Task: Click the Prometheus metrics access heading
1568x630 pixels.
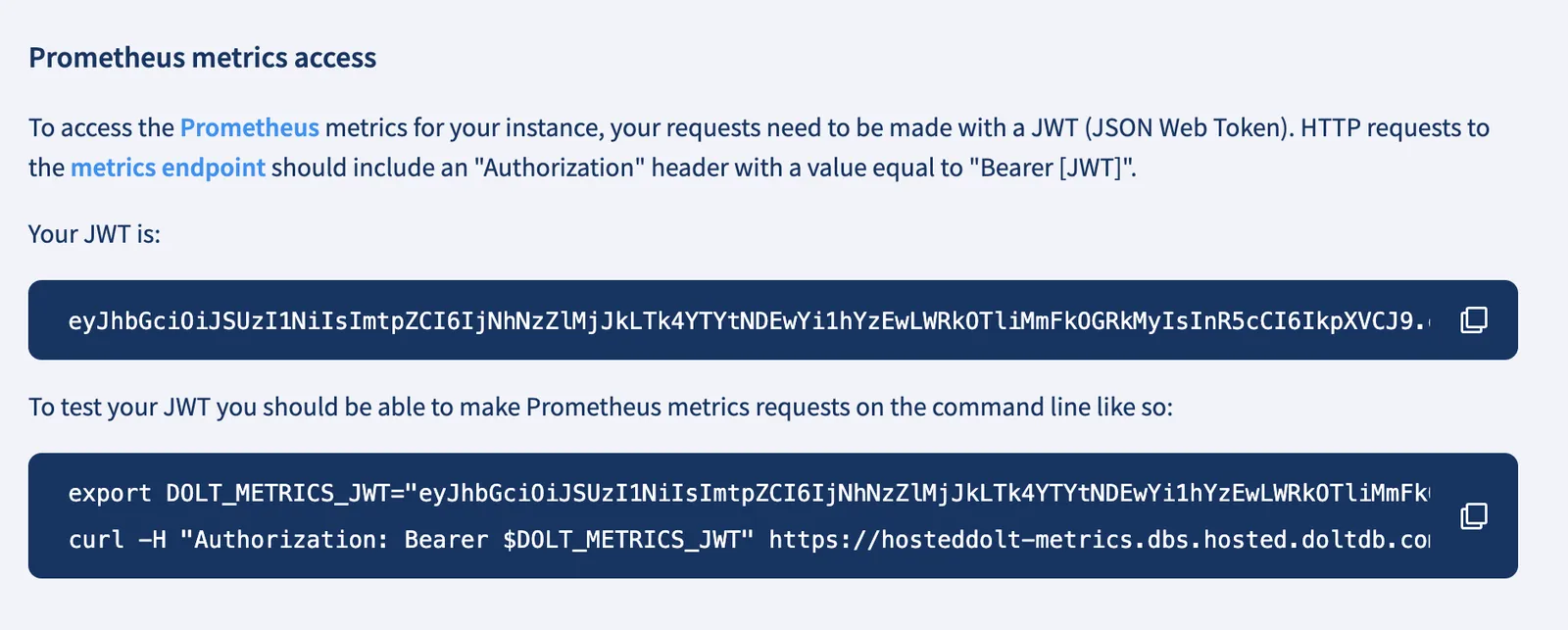Action: [202, 57]
